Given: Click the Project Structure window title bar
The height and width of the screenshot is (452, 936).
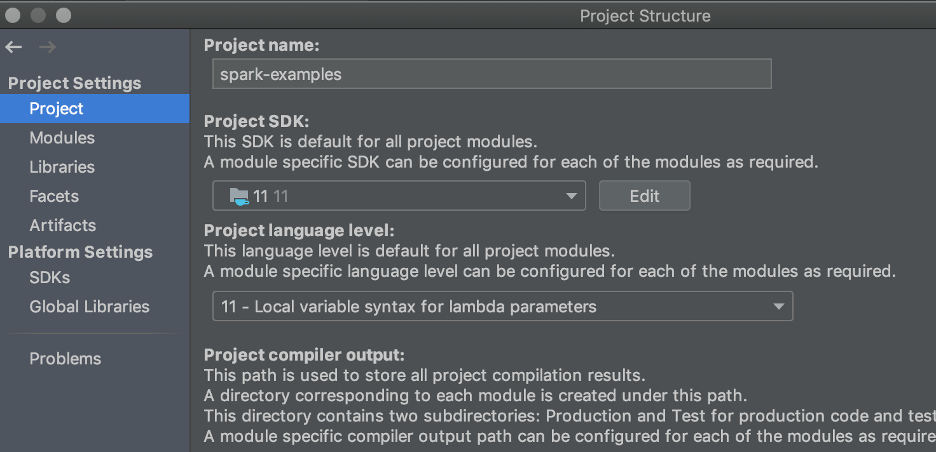Looking at the screenshot, I should pyautogui.click(x=645, y=16).
